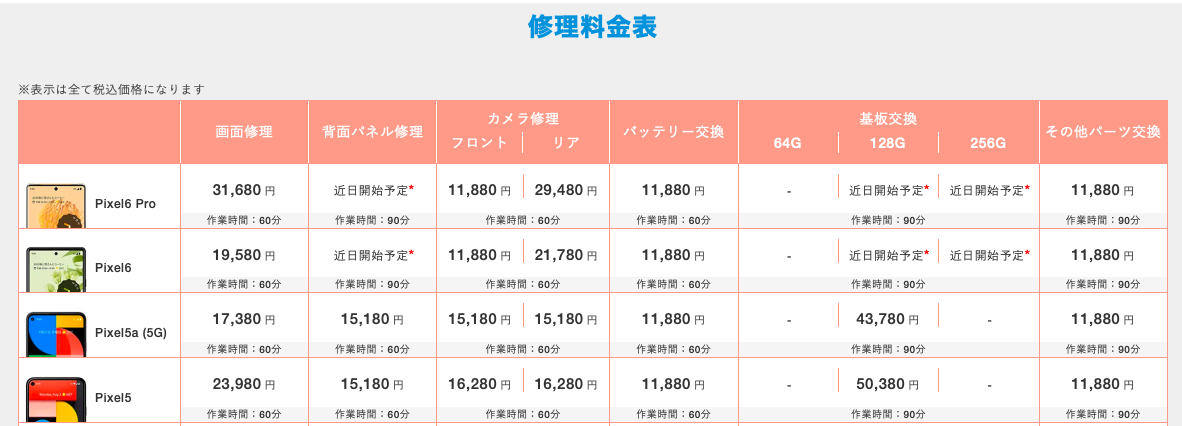The height and width of the screenshot is (426, 1182).
Task: Click the Pixel6 Pro 31,680円 screen price
Action: click(x=244, y=190)
